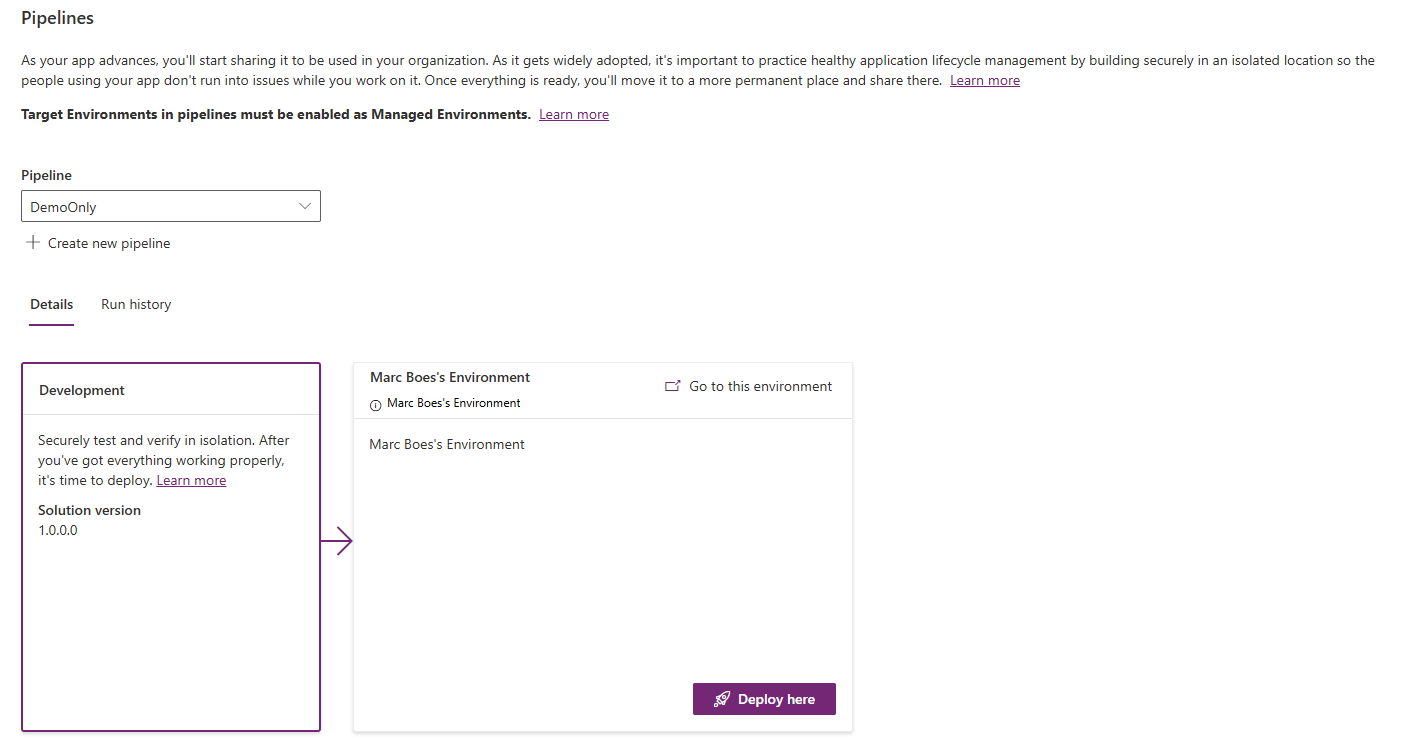Click the 1.0.0.0 version value
The image size is (1412, 752).
pos(58,530)
